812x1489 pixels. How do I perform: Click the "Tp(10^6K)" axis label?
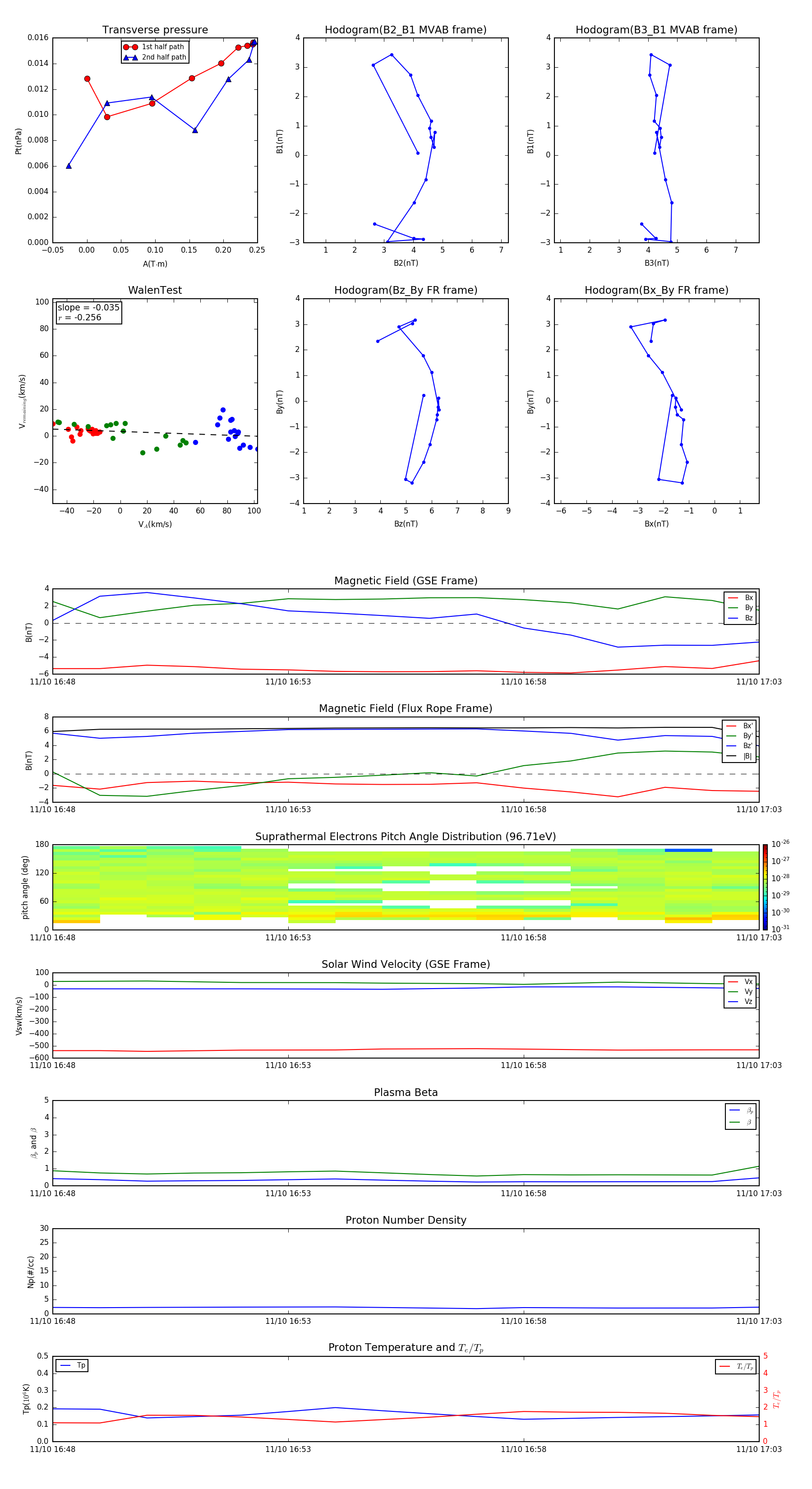coord(26,1399)
